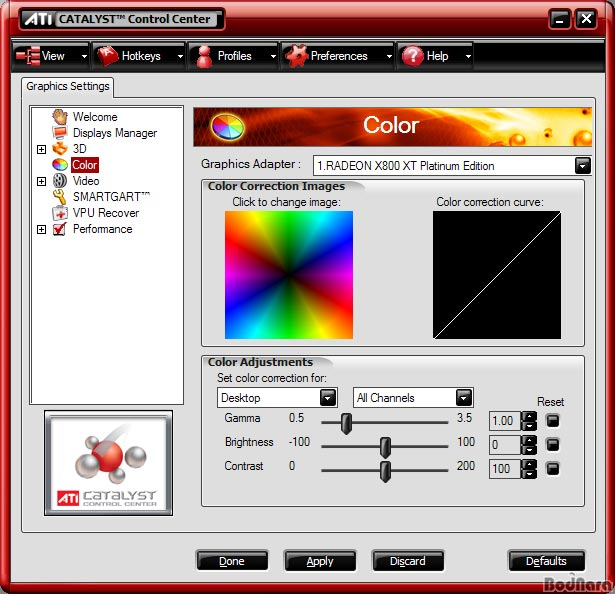615x594 pixels.
Task: Click the 3D cube icon in tree
Action: (x=60, y=149)
